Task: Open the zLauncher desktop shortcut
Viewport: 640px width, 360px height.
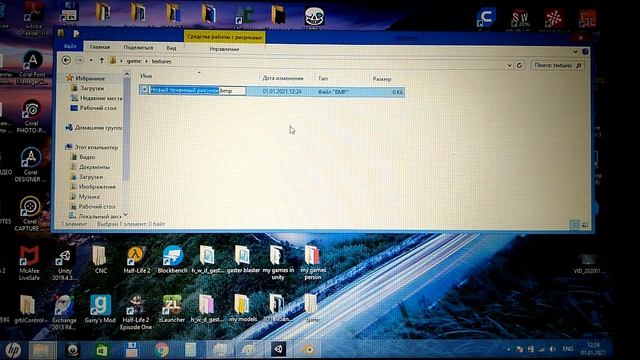Action: pyautogui.click(x=172, y=309)
